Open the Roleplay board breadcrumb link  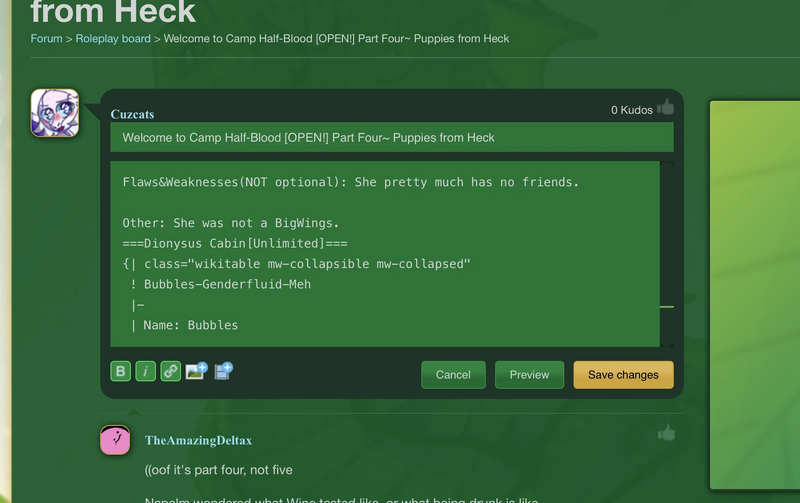point(113,39)
